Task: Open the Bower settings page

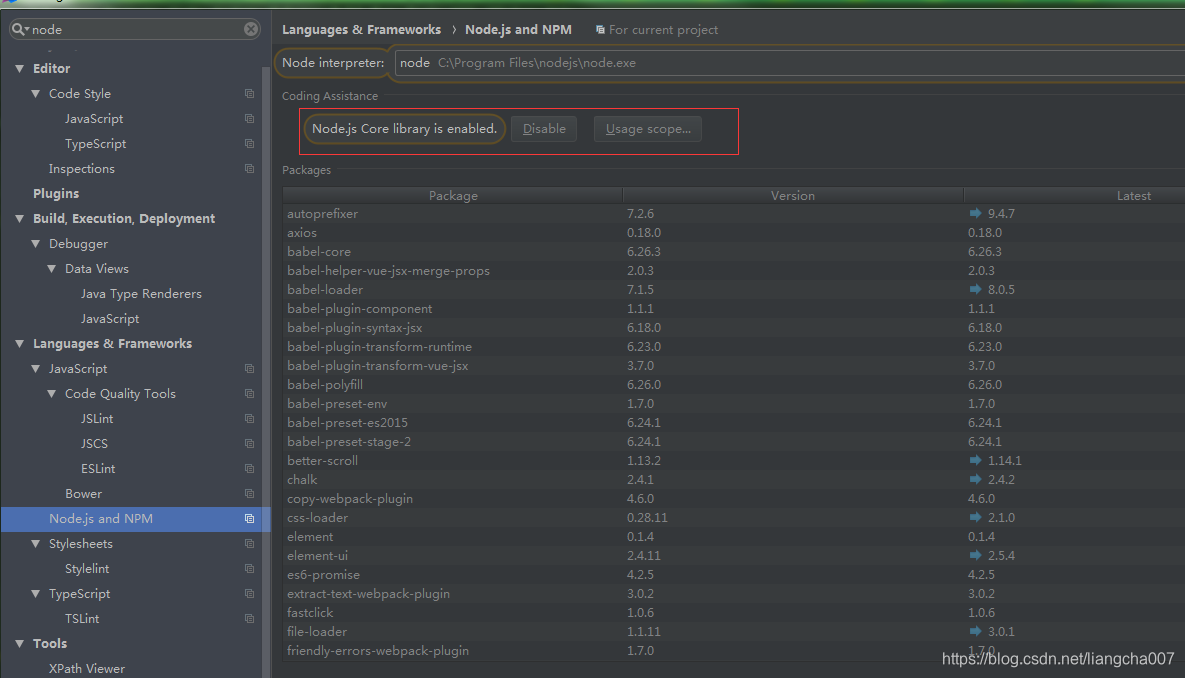Action: (83, 494)
